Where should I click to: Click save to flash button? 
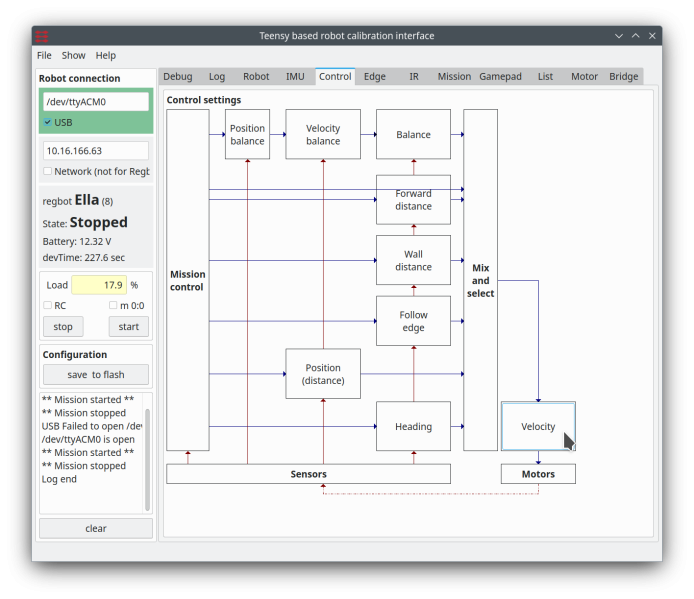tap(96, 375)
